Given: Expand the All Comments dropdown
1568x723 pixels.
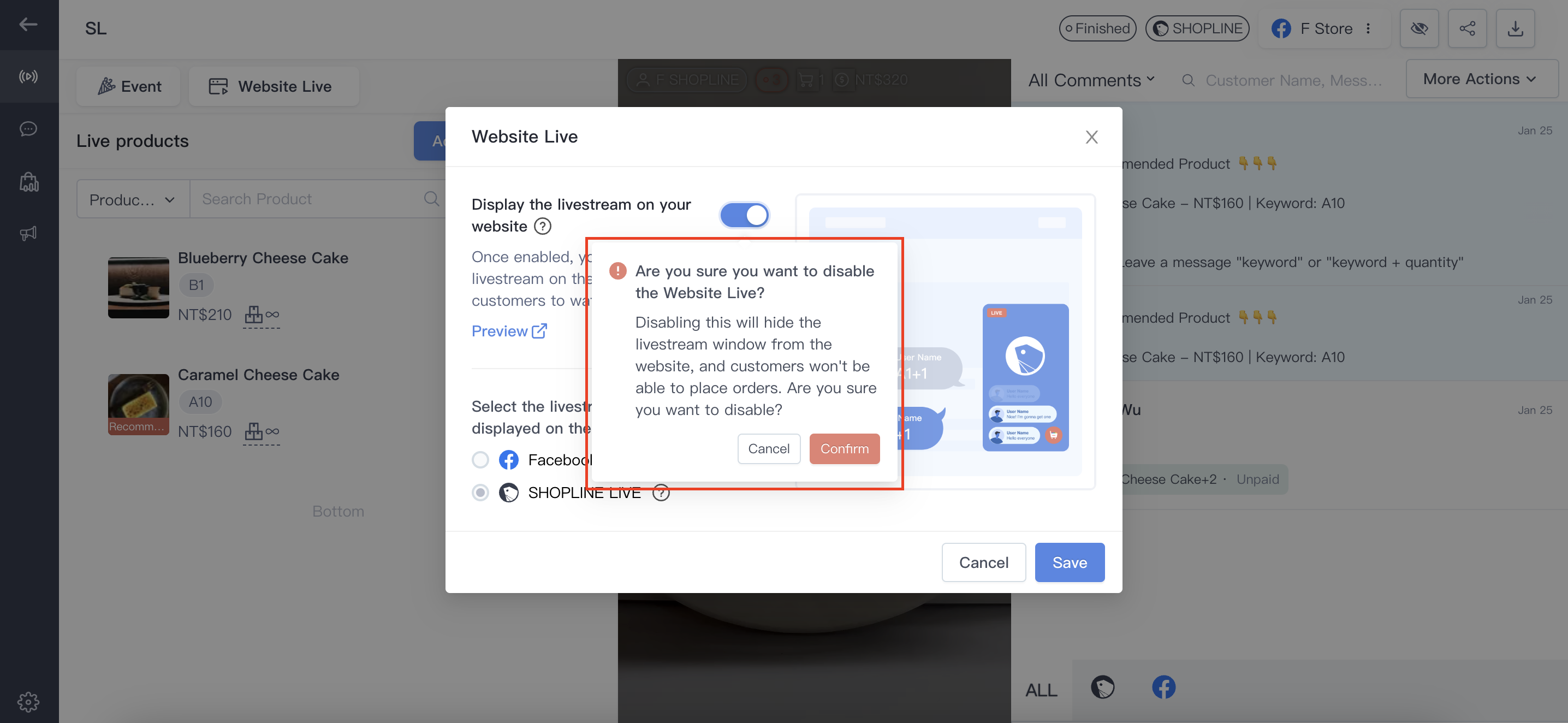Looking at the screenshot, I should click(x=1091, y=80).
